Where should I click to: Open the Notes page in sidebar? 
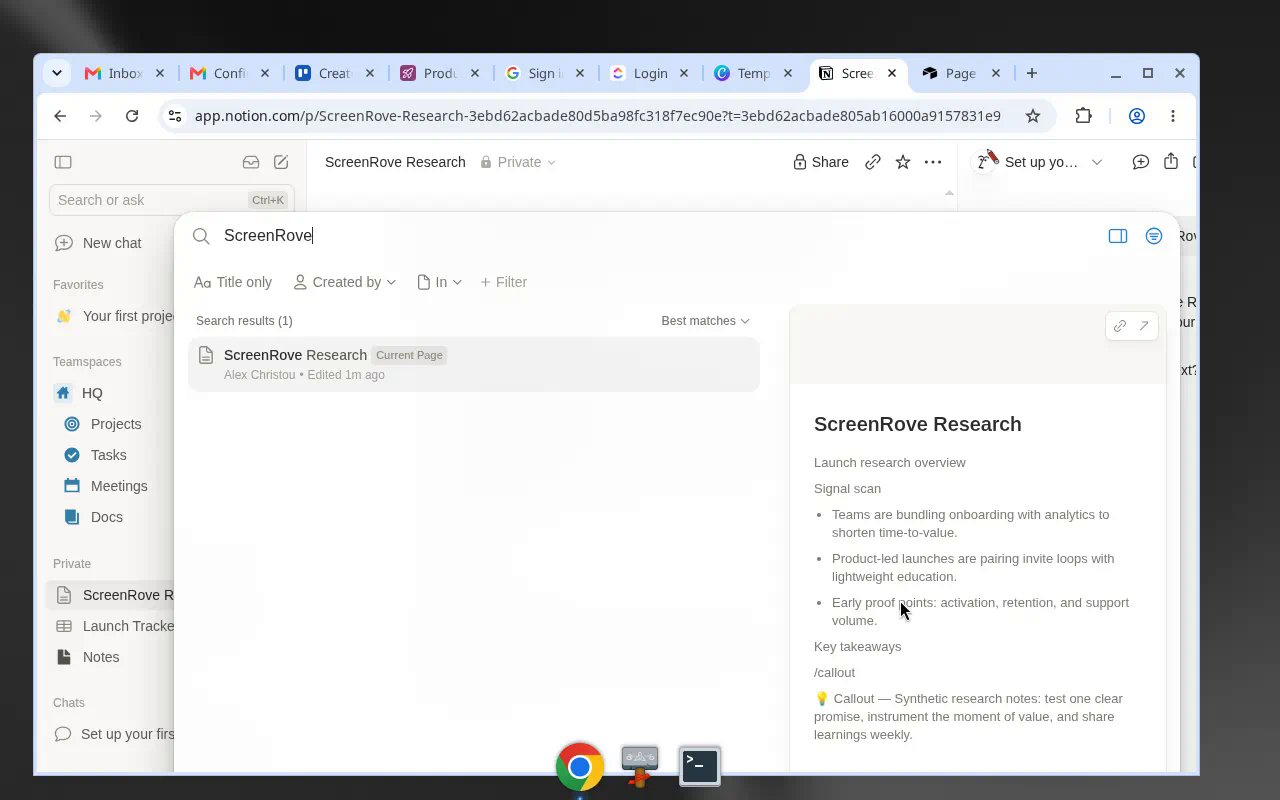pos(101,657)
